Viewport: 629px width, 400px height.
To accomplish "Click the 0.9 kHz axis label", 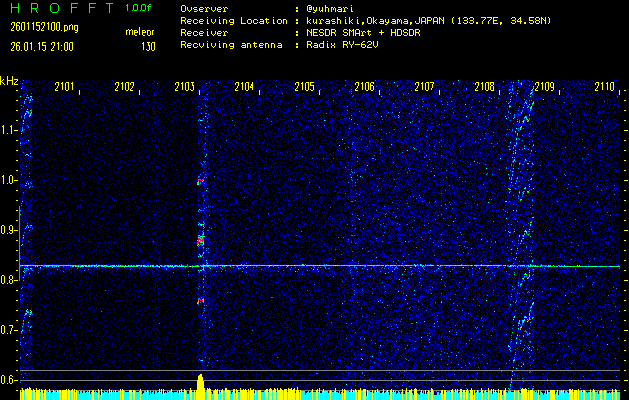I will (x=7, y=230).
